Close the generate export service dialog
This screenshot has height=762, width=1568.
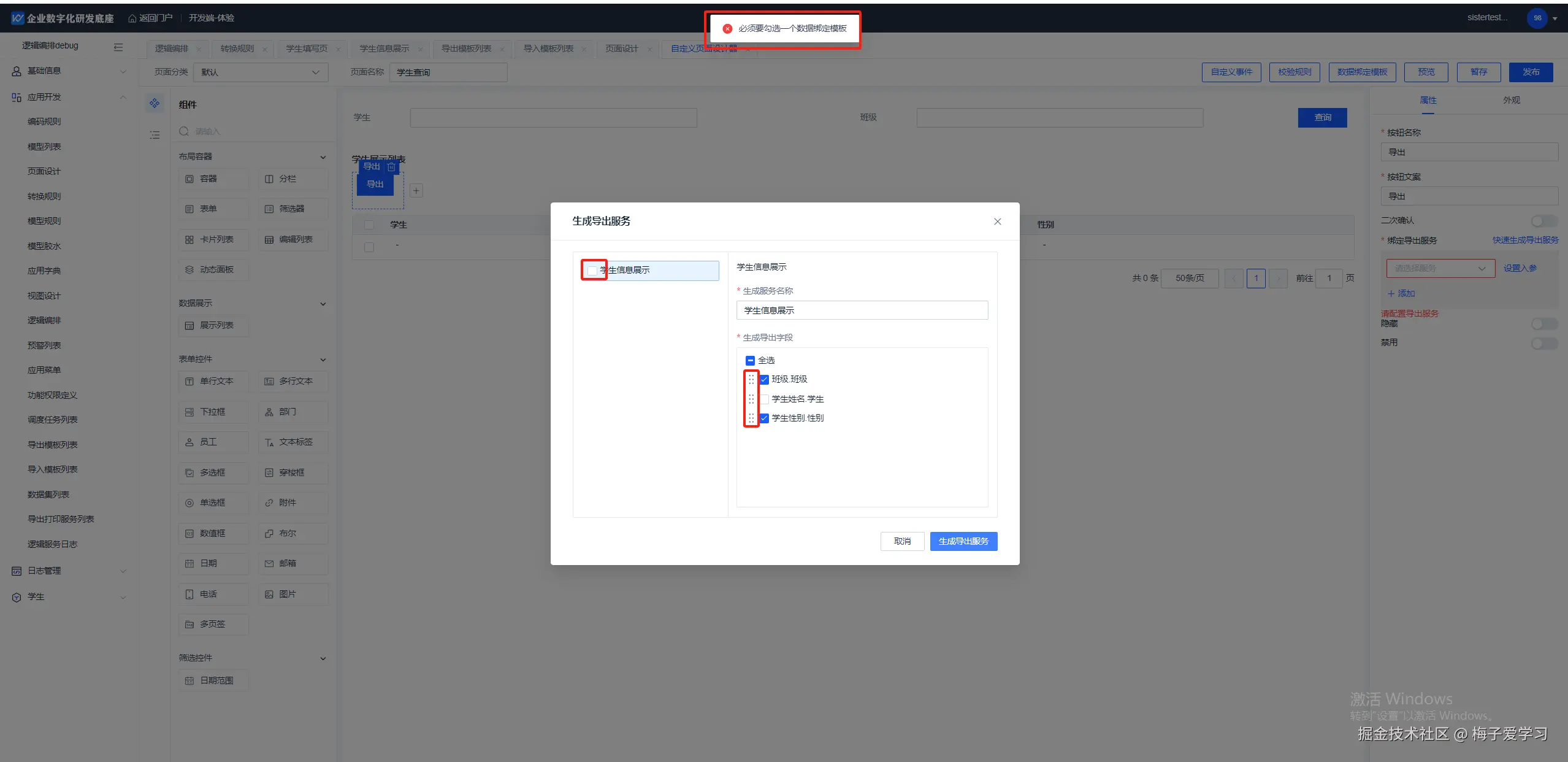point(997,221)
